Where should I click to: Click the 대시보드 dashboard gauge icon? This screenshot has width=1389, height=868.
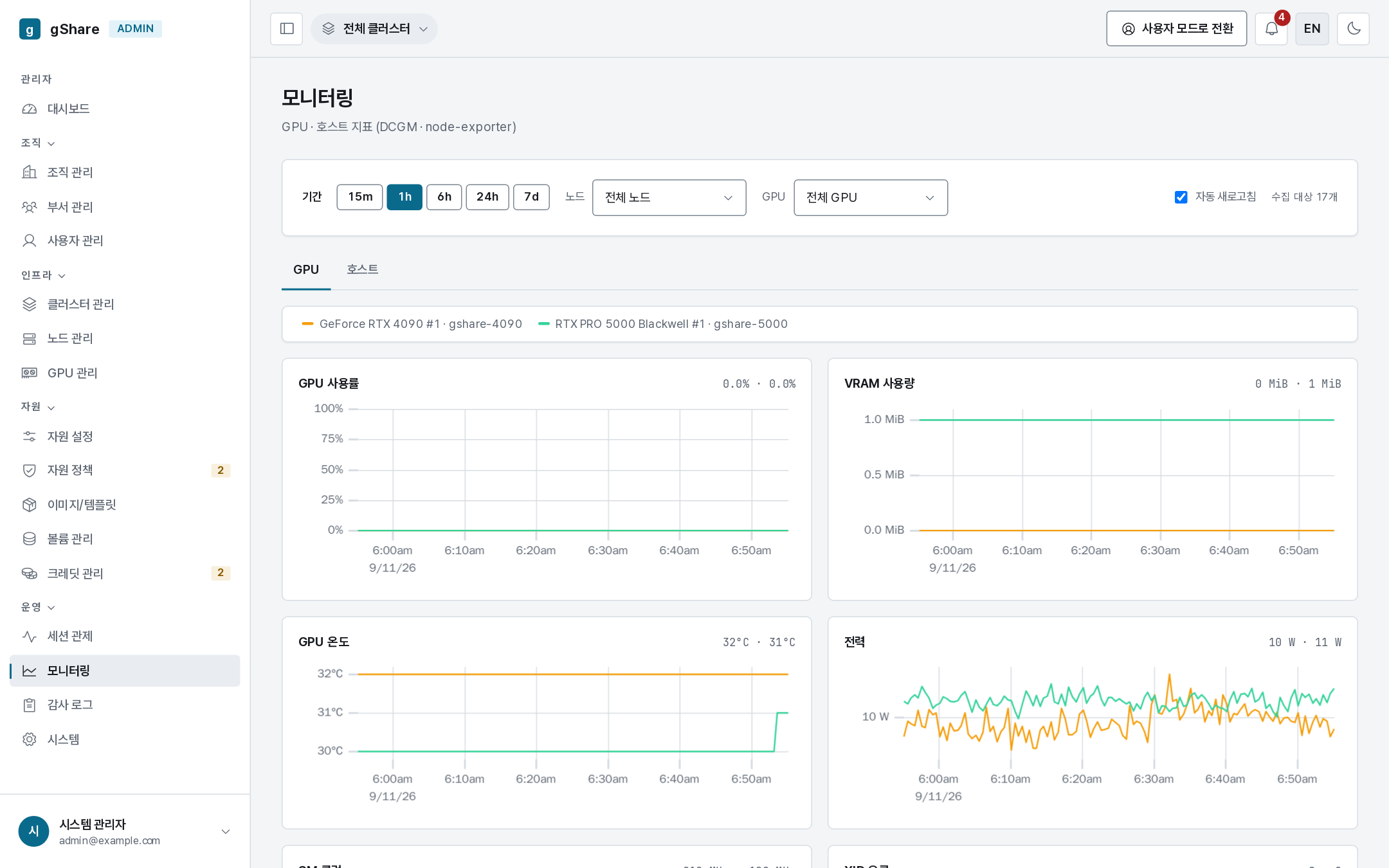[x=30, y=109]
